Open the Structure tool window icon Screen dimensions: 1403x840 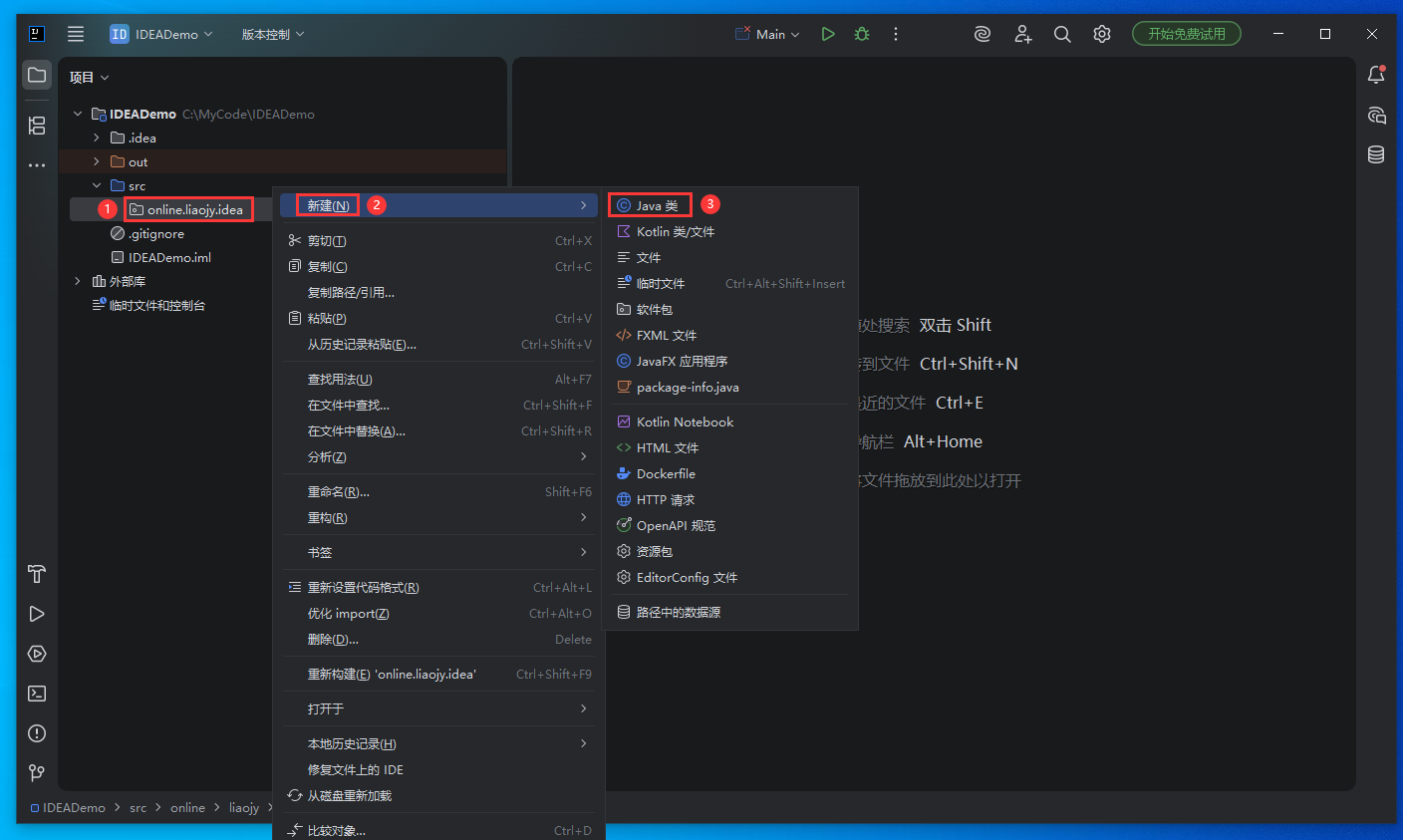tap(37, 126)
